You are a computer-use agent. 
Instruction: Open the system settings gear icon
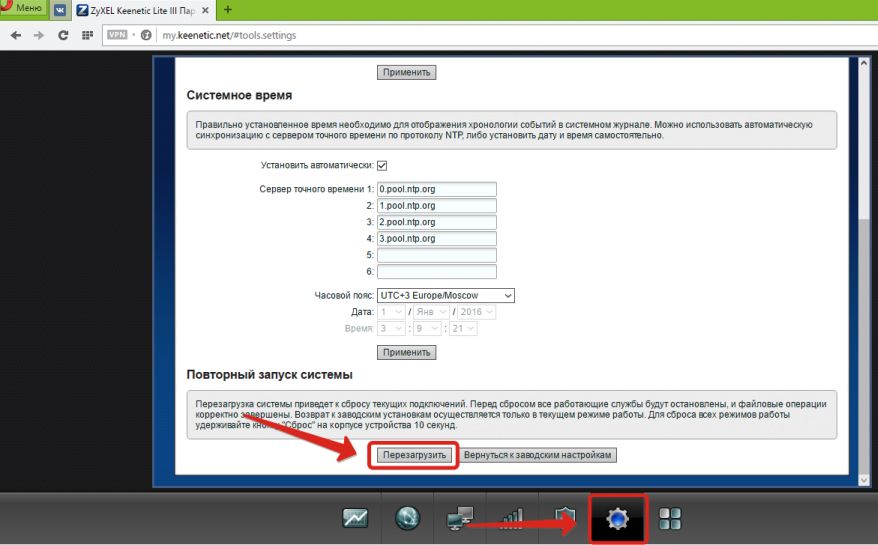click(618, 519)
